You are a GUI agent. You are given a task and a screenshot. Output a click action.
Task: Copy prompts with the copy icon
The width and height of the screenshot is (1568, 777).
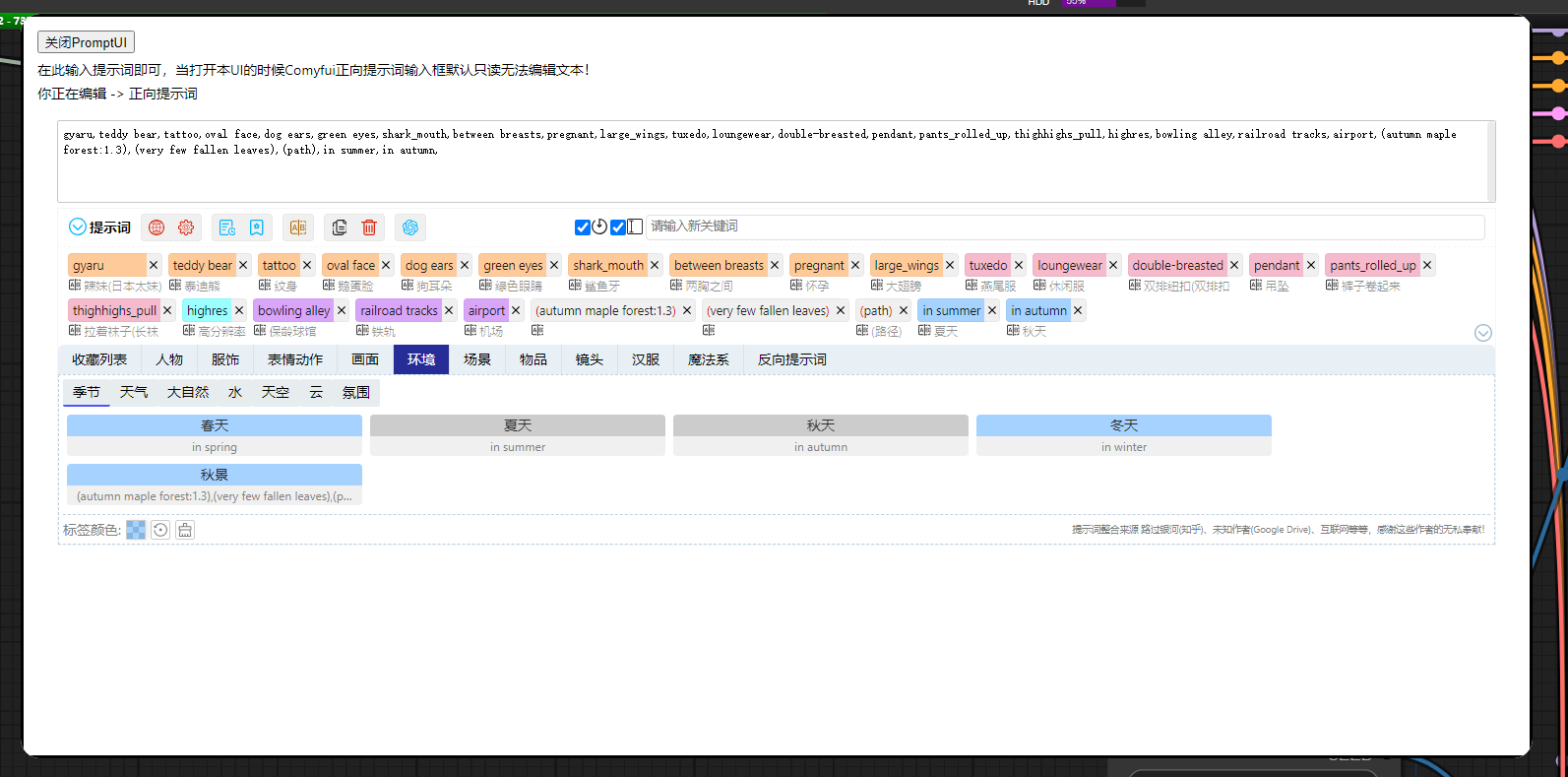(x=340, y=227)
